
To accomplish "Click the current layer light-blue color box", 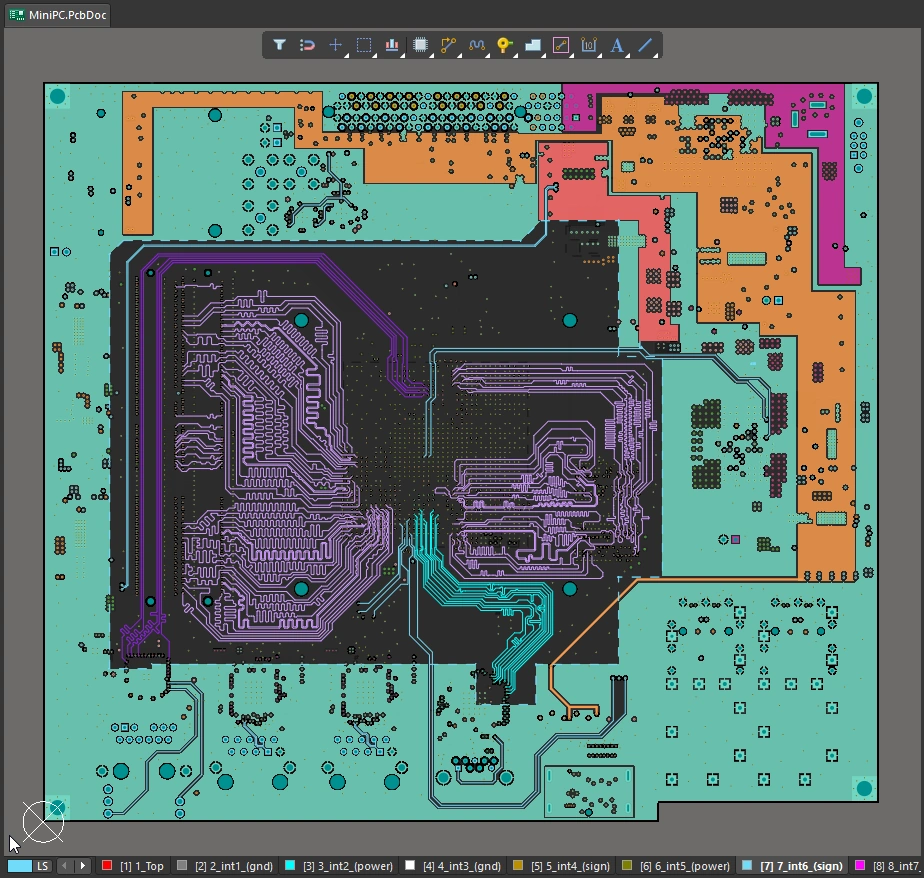I will pyautogui.click(x=19, y=866).
